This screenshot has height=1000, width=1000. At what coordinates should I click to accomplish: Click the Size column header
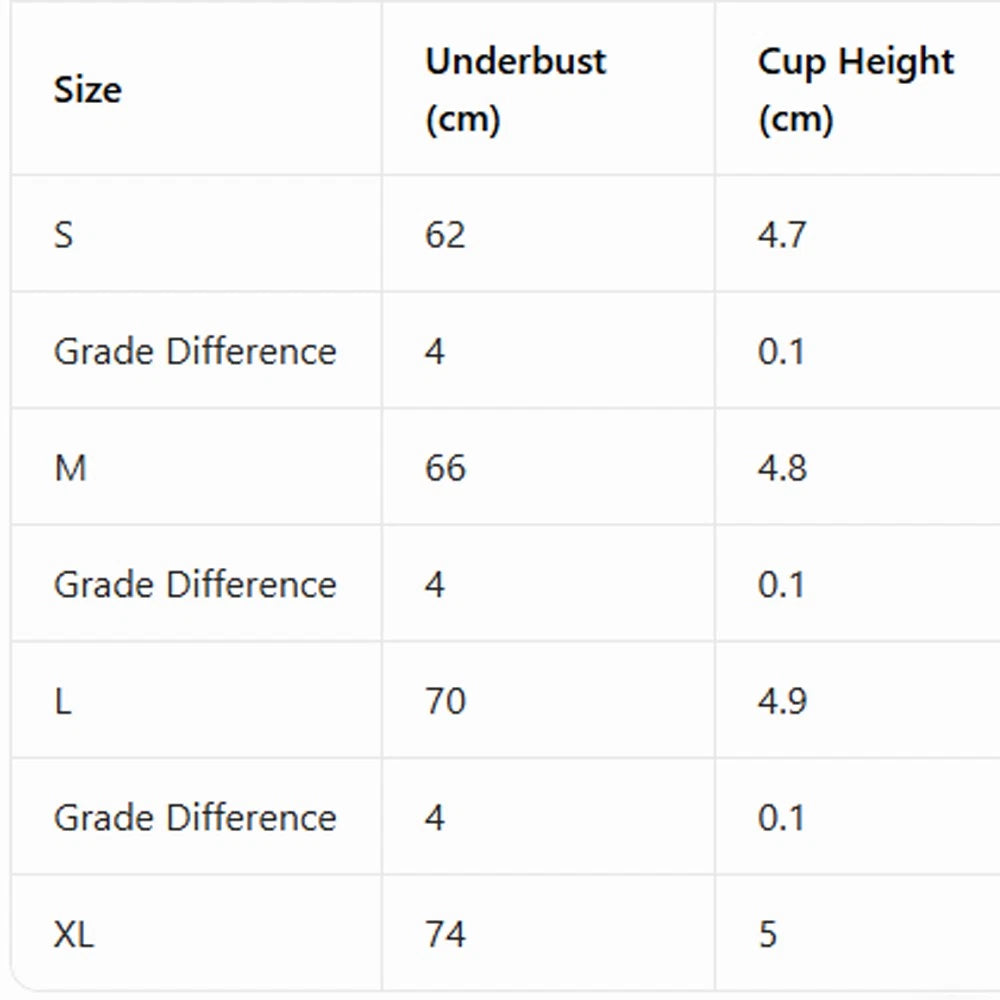tap(88, 89)
